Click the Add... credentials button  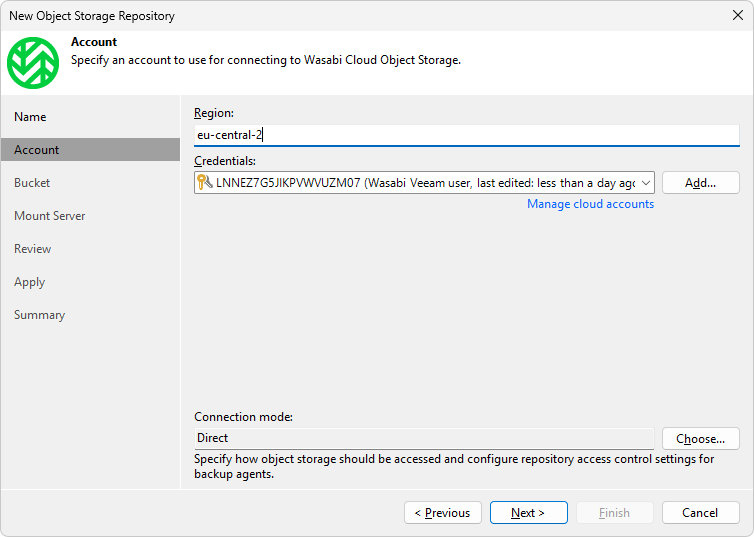pos(700,183)
